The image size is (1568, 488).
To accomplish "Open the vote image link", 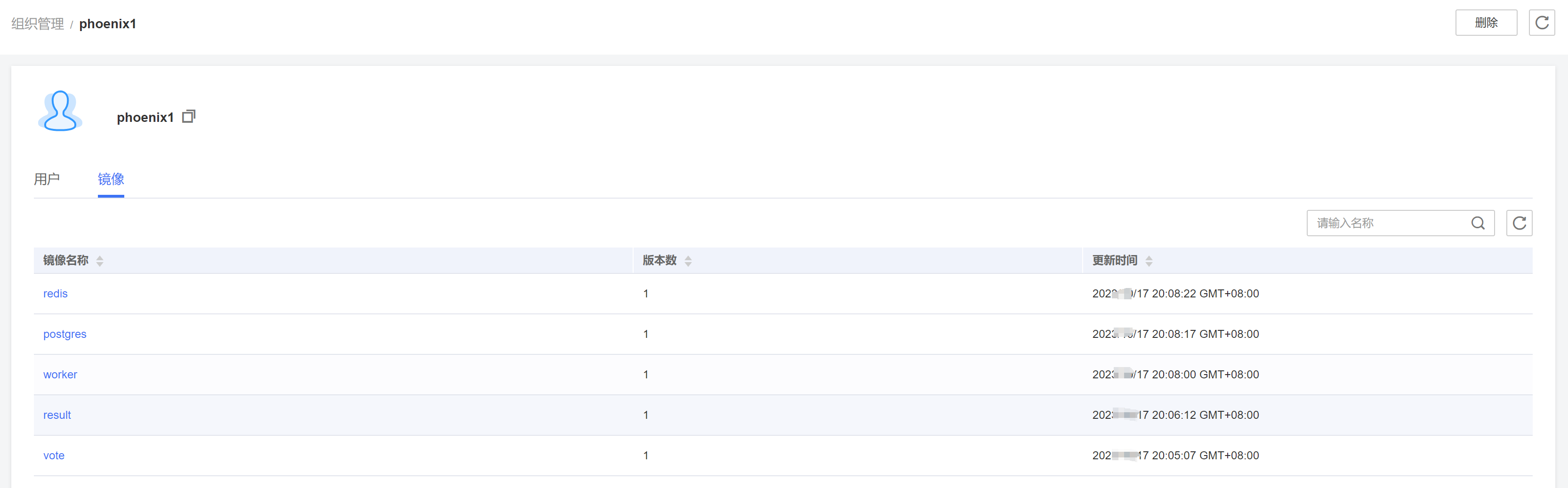I will [54, 456].
